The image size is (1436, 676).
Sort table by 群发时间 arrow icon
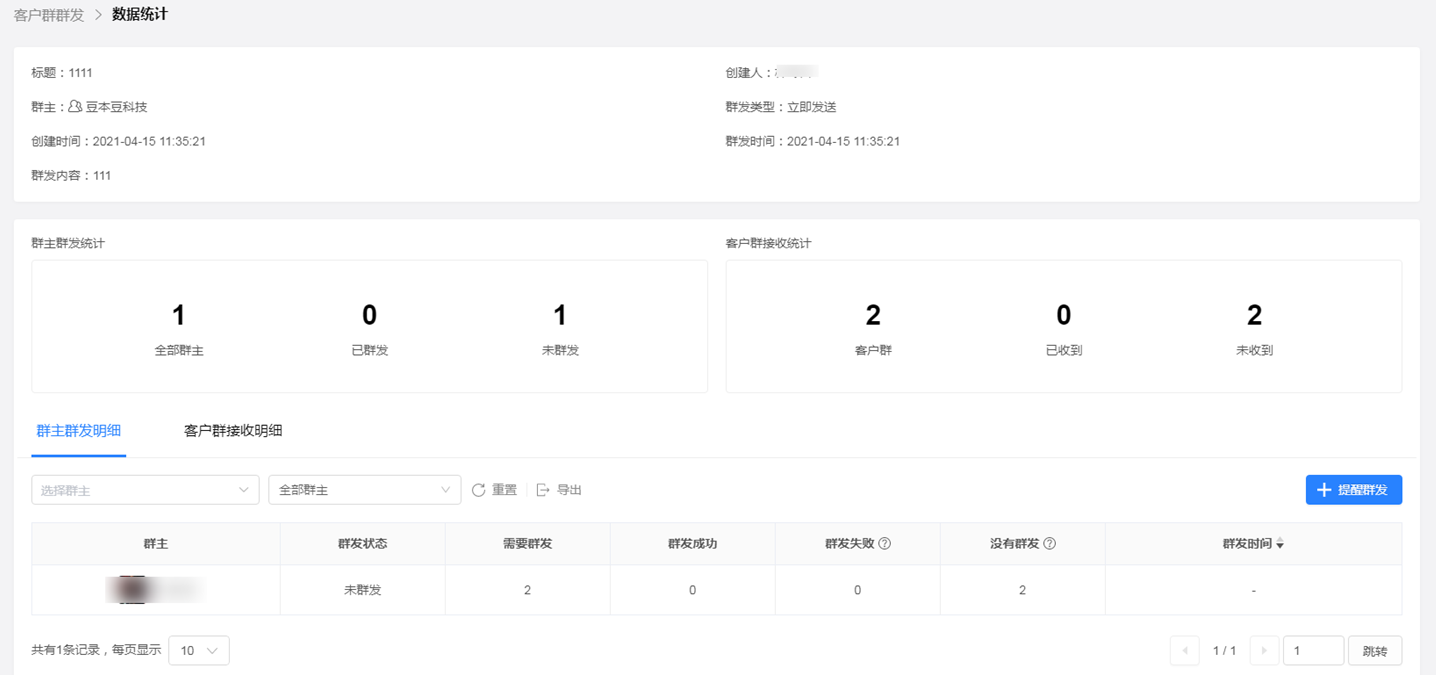1280,544
